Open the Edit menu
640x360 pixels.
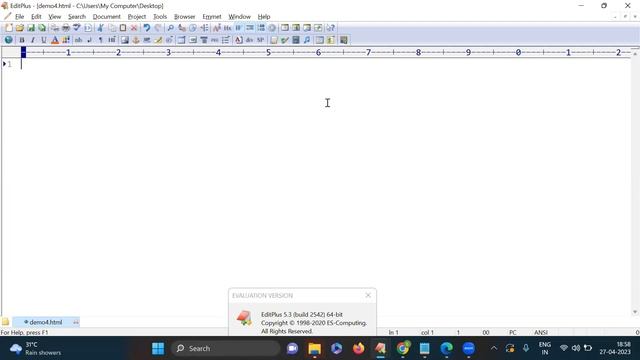36,17
